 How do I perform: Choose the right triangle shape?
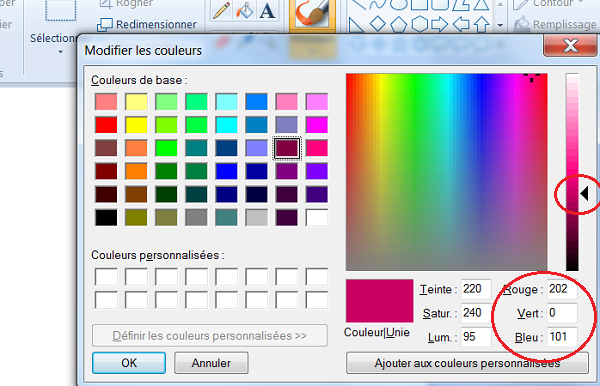[x=357, y=25]
